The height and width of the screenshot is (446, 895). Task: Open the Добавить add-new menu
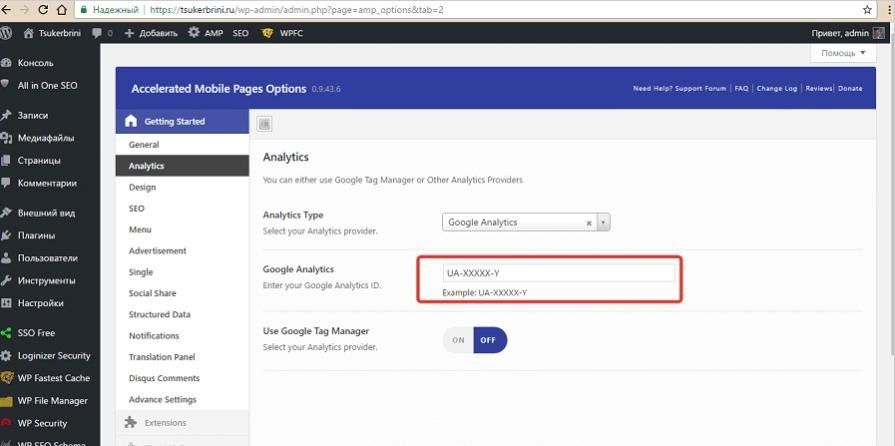point(151,33)
